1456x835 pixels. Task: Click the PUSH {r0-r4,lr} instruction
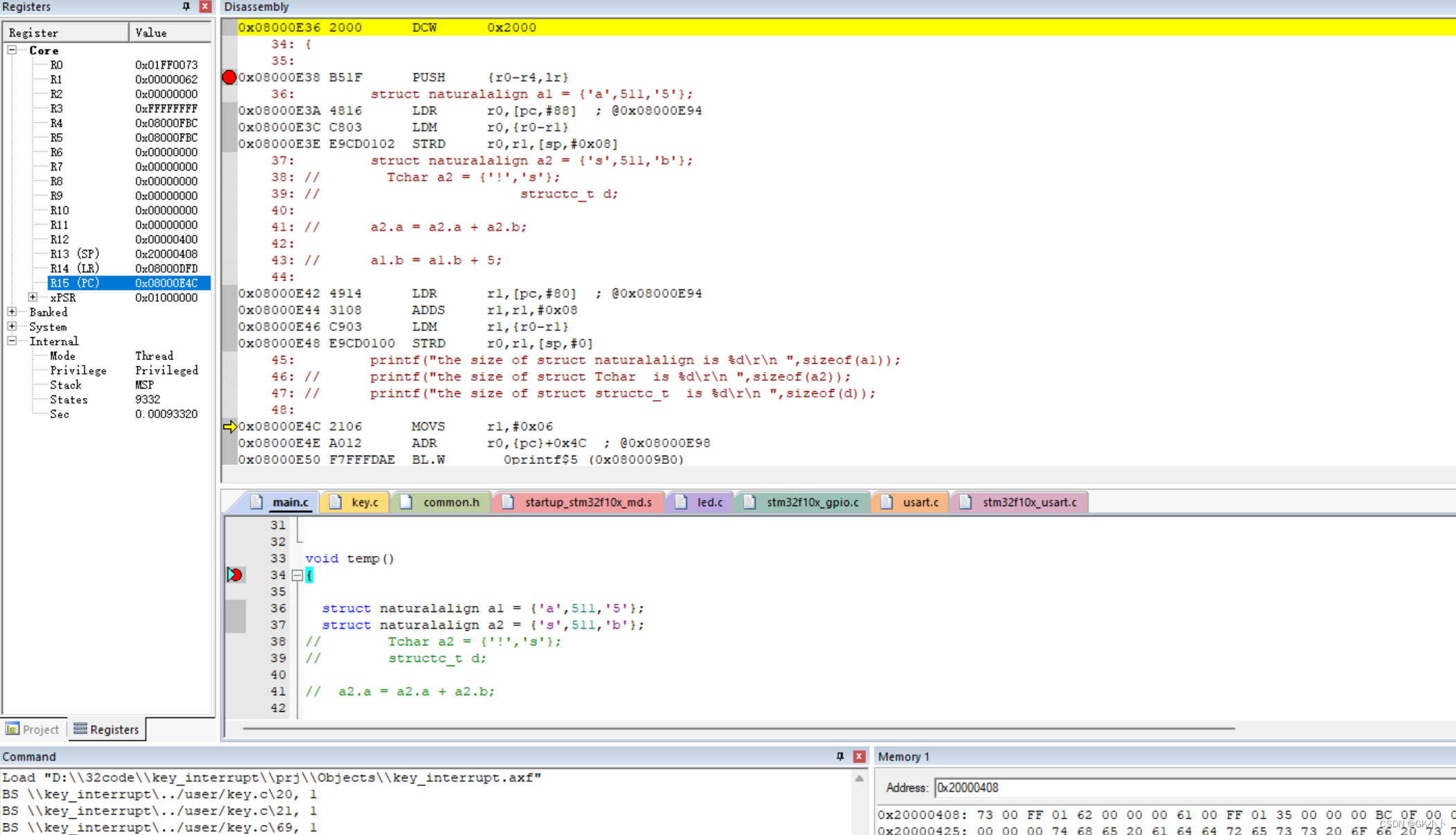[490, 77]
